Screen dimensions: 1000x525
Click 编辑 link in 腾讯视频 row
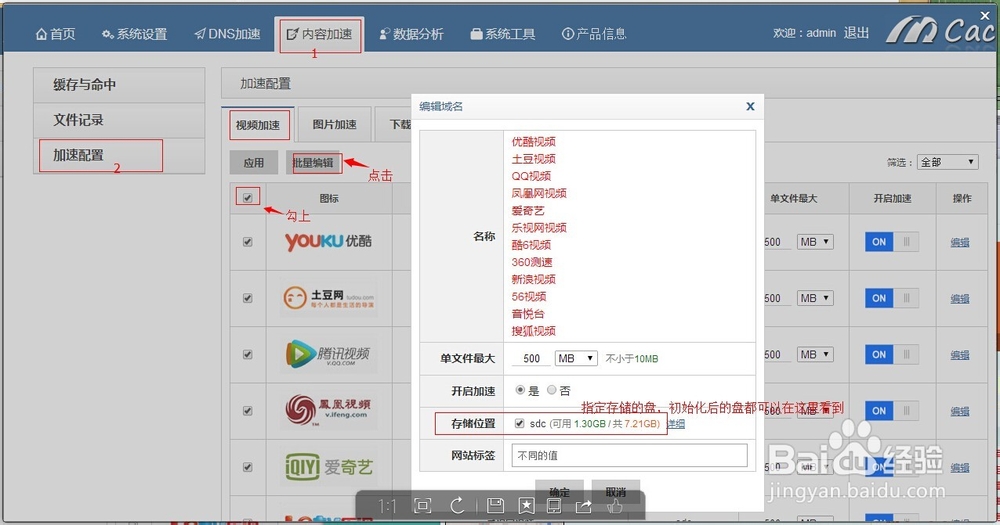960,355
